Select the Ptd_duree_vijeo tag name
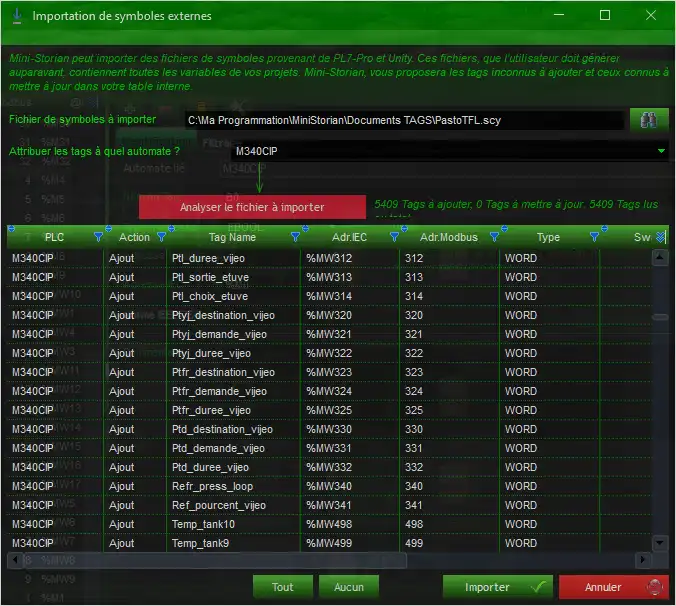 (x=210, y=467)
